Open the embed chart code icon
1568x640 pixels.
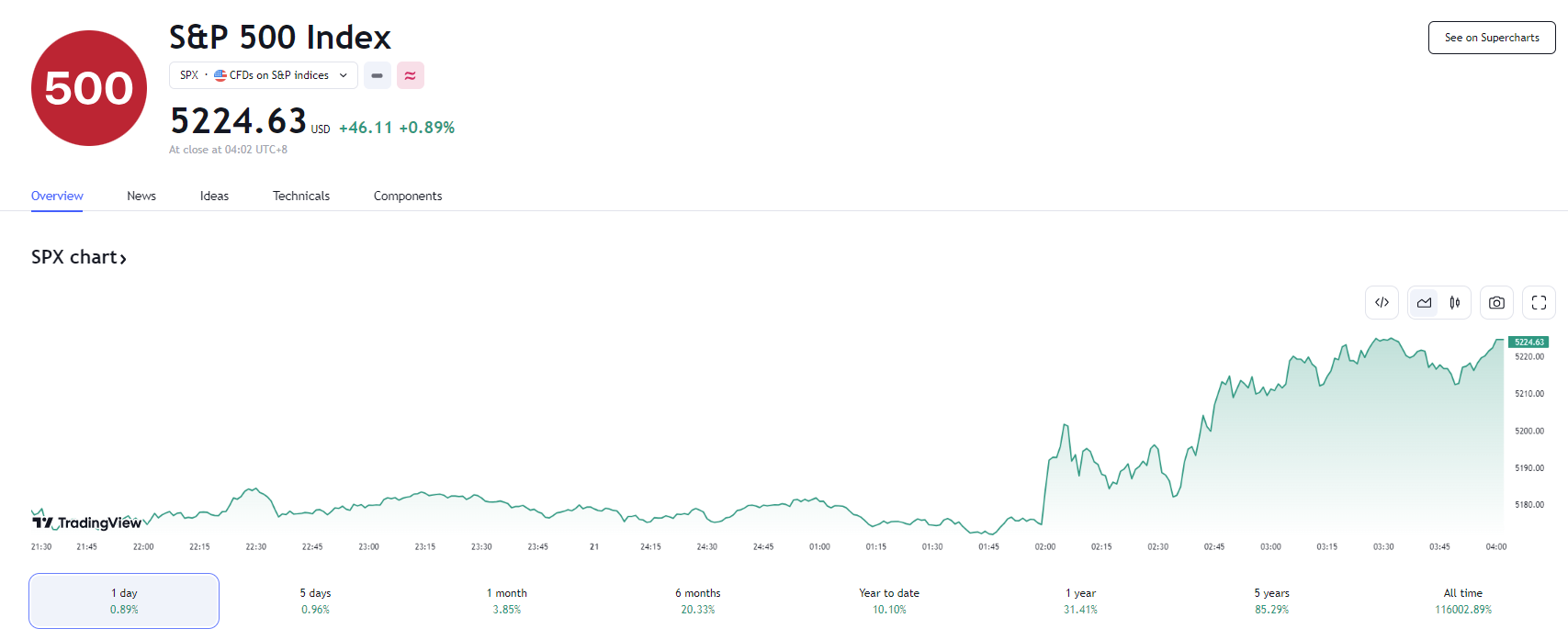tap(1382, 303)
